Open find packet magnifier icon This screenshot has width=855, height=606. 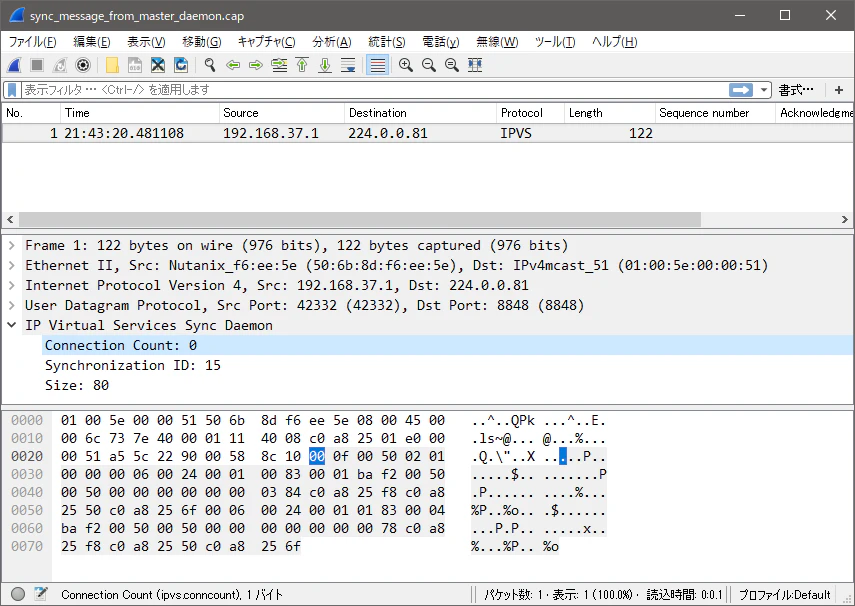click(x=210, y=65)
